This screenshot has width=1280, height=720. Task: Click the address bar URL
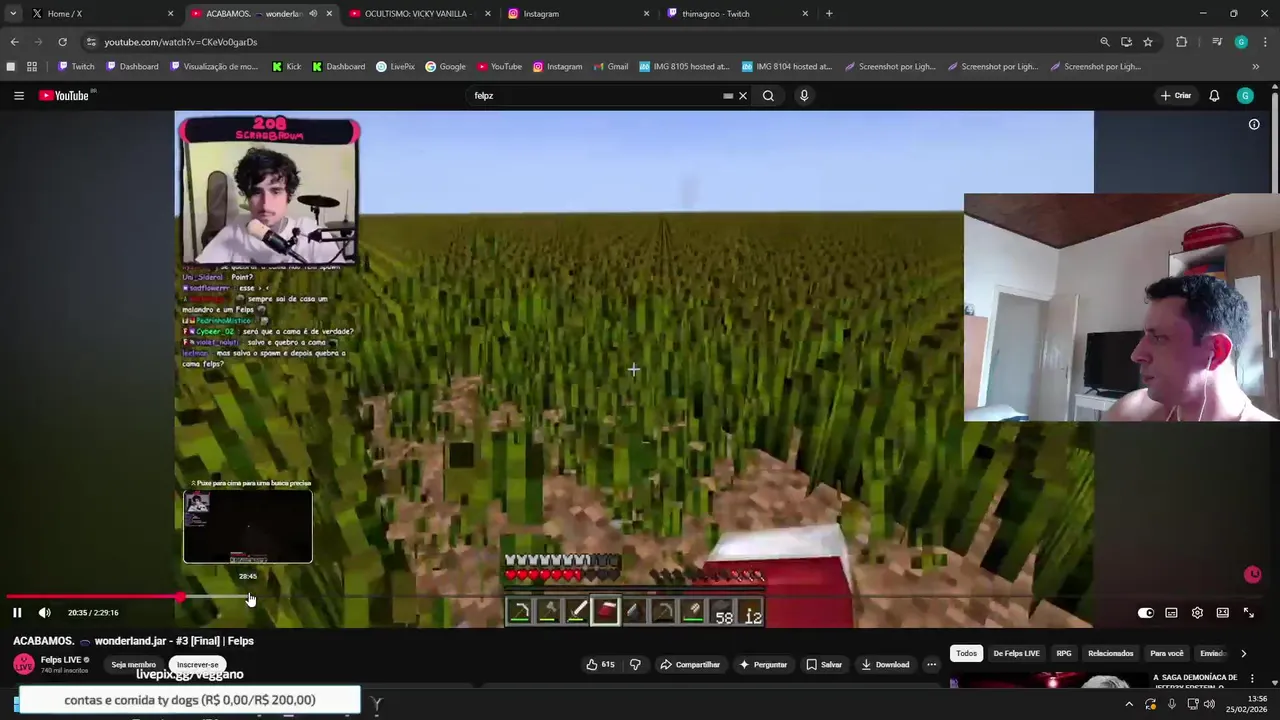pos(181,42)
